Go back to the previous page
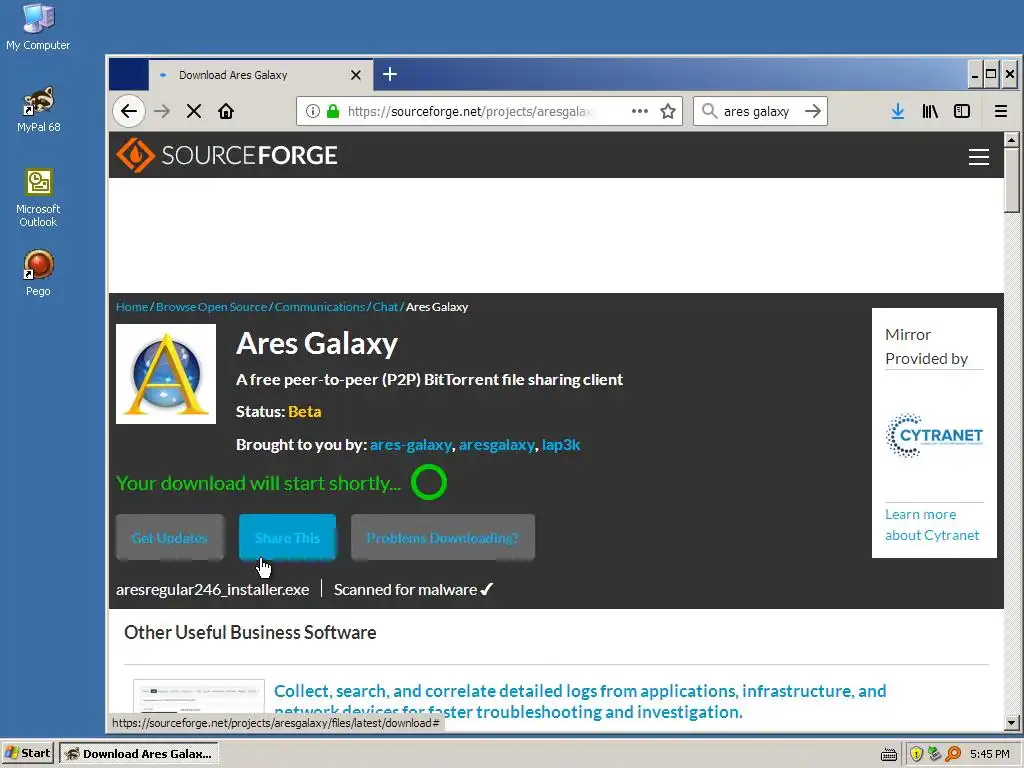Image resolution: width=1024 pixels, height=768 pixels. point(129,111)
